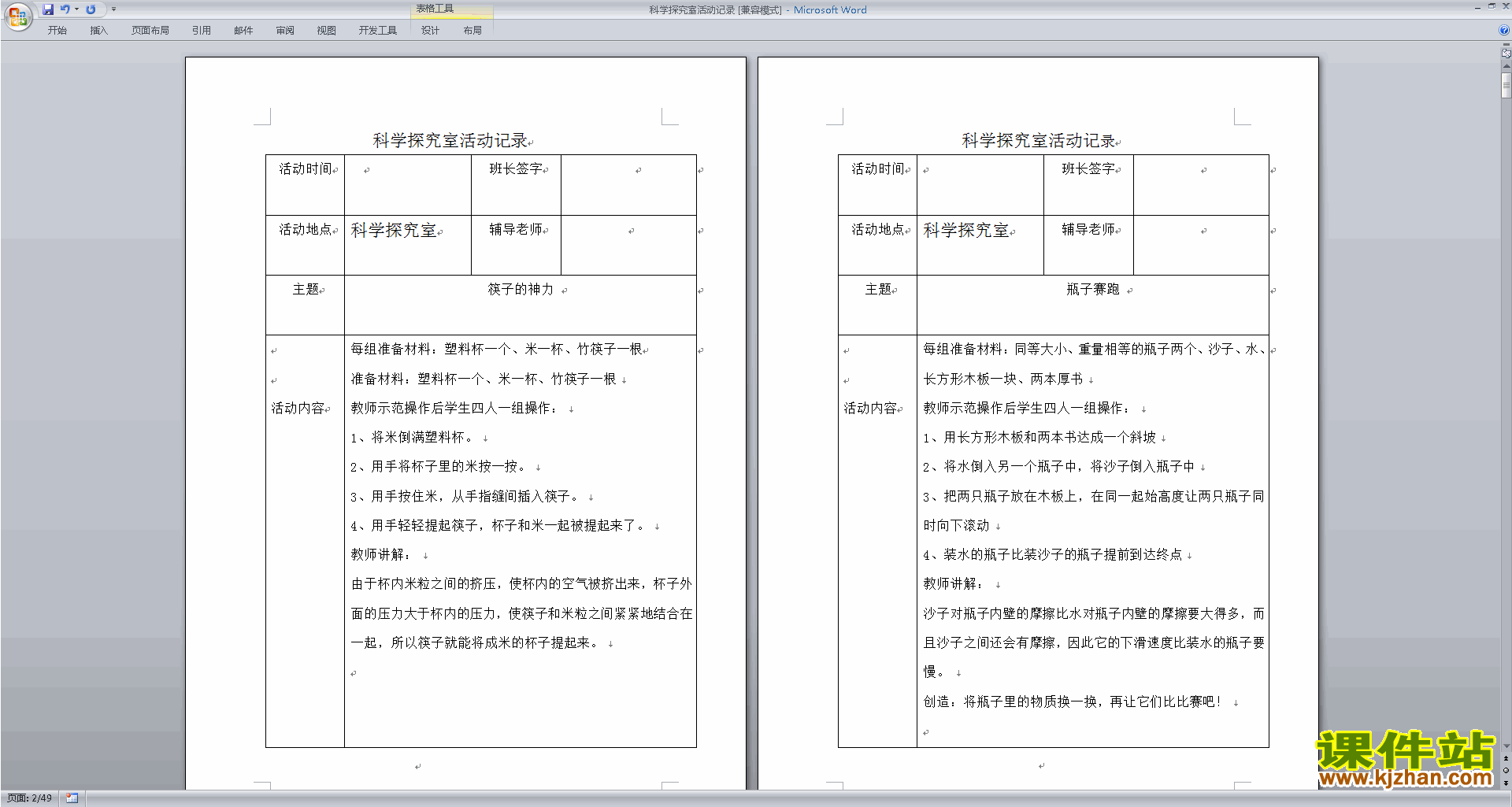Open the 开始 ribbon tab
Viewport: 1512px width, 807px height.
coord(57,31)
